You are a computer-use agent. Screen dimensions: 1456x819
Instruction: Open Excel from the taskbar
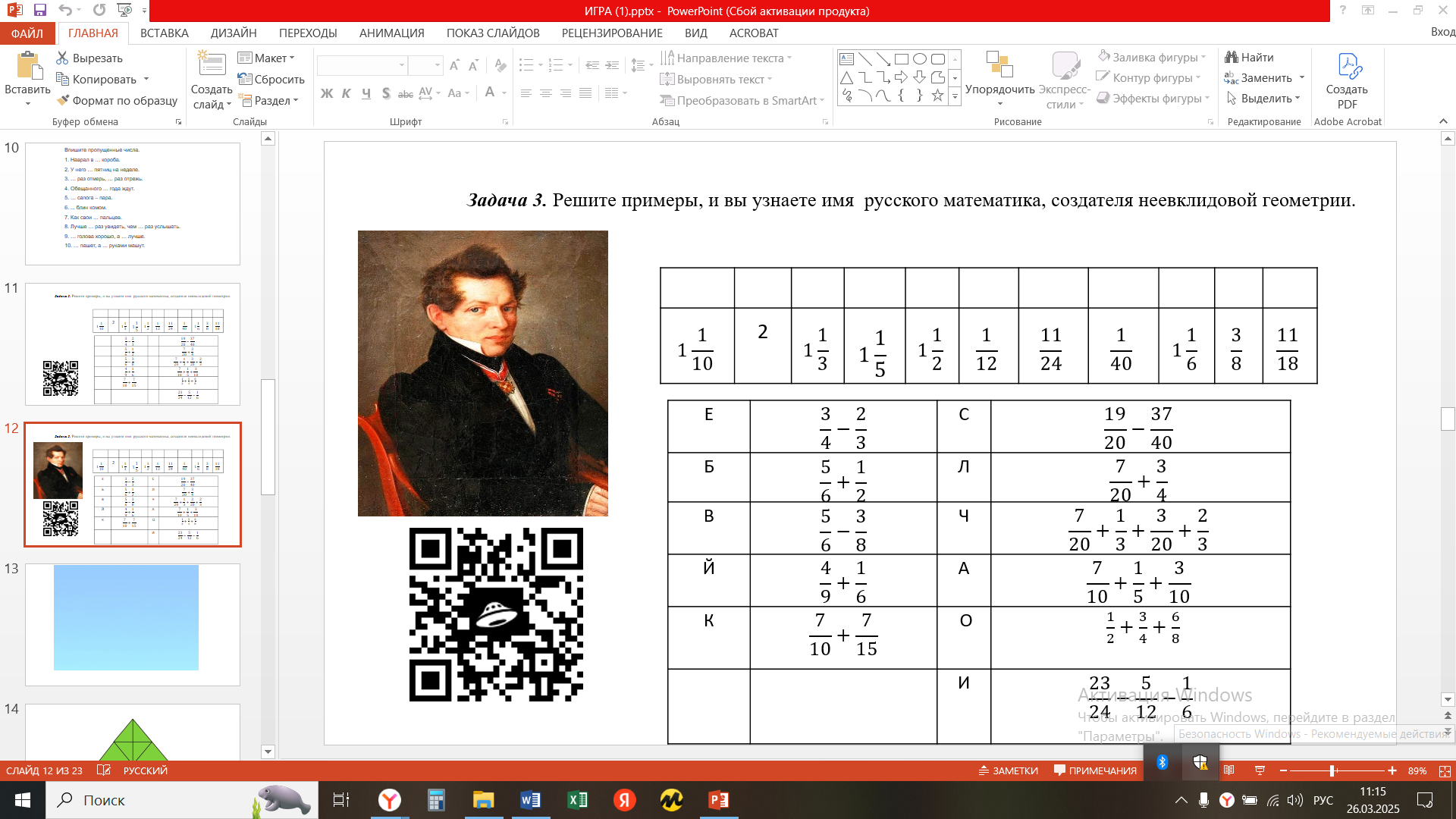(578, 800)
